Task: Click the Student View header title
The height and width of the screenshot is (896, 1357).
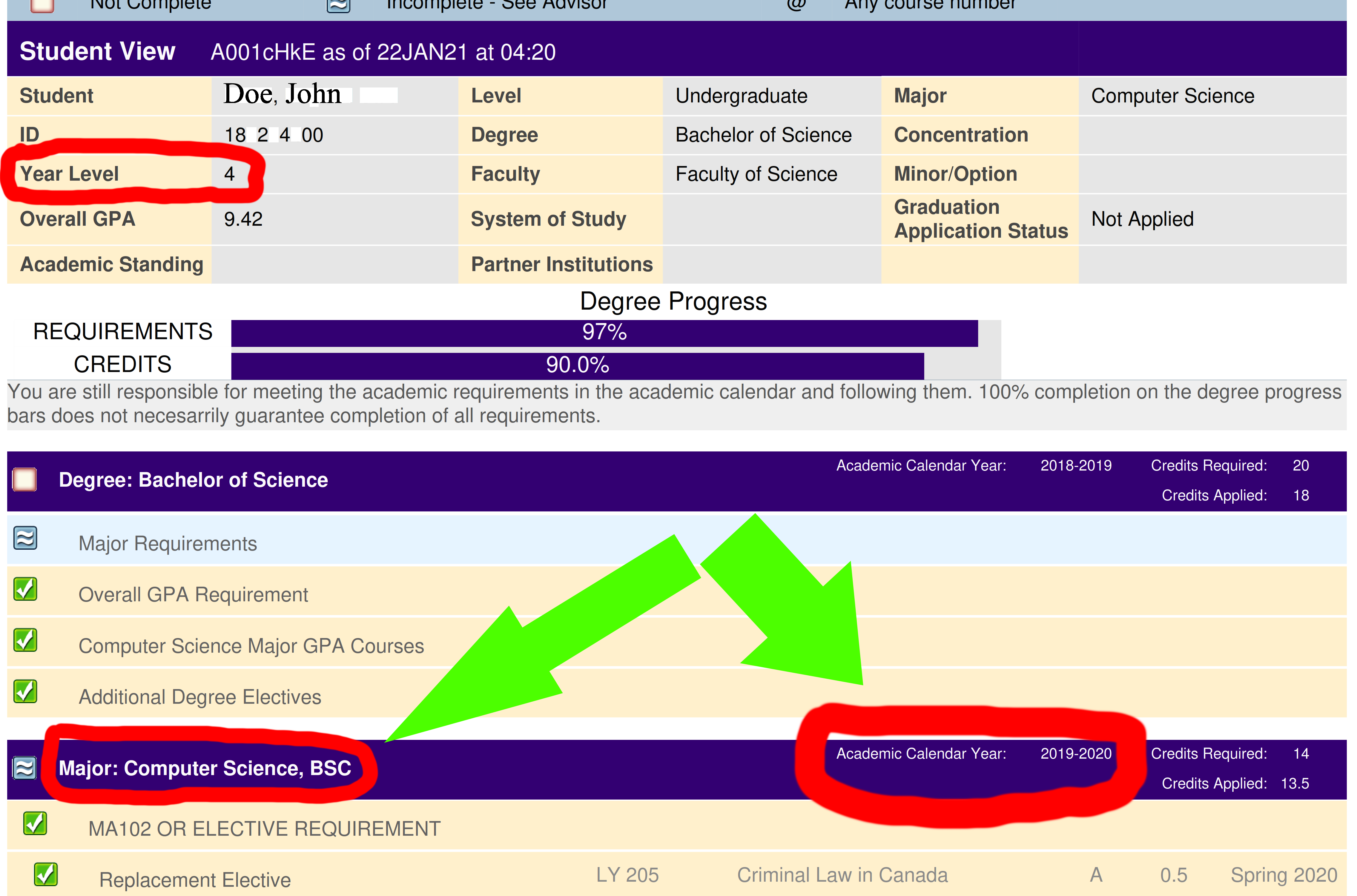Action: (x=97, y=51)
